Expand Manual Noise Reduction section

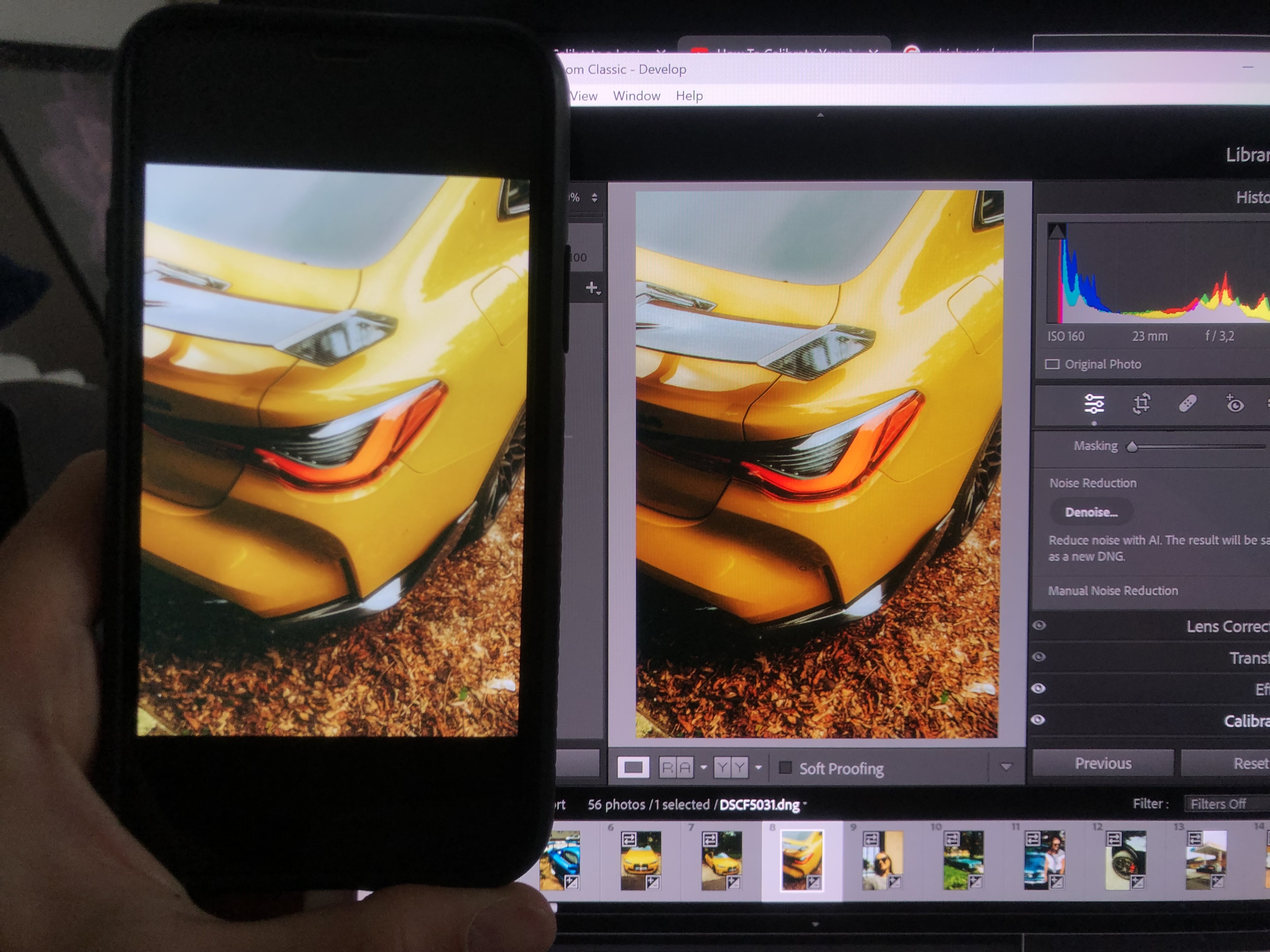coord(1113,591)
